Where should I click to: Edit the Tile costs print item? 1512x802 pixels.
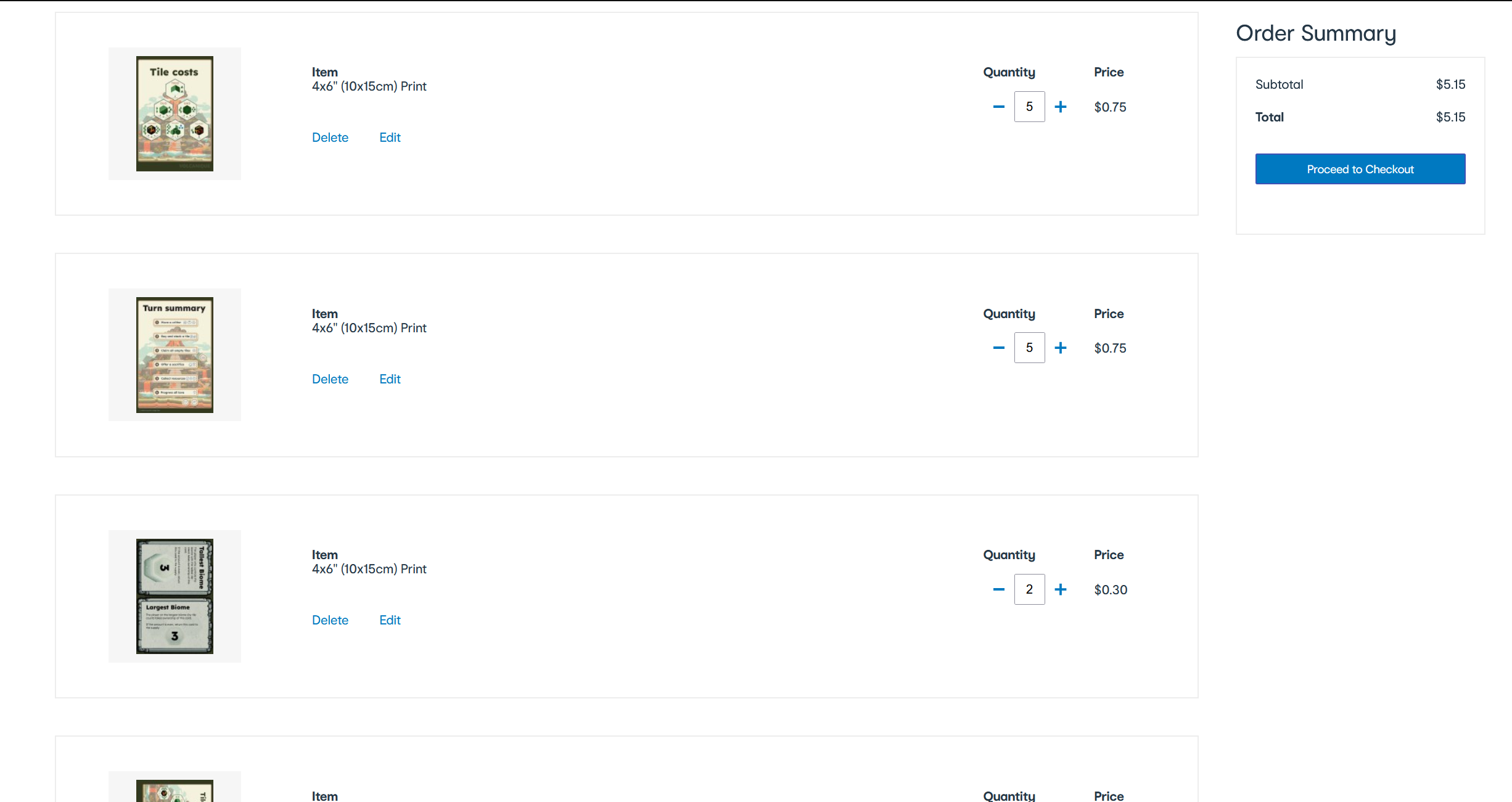(x=390, y=137)
